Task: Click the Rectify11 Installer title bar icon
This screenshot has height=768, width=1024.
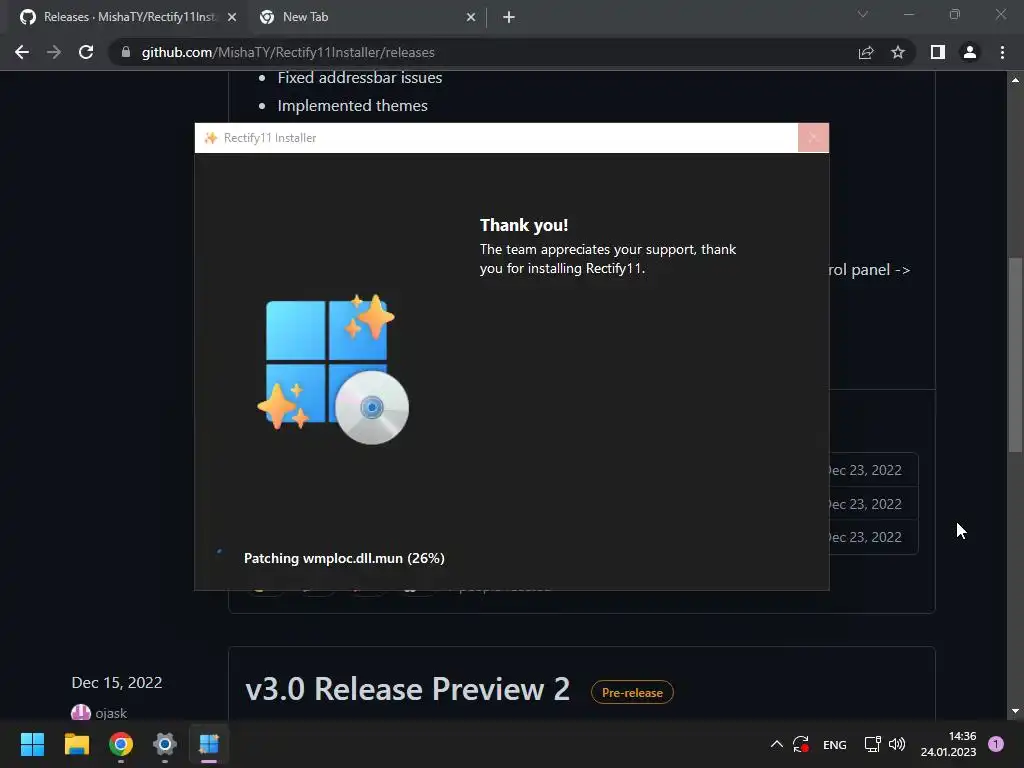Action: pos(210,138)
